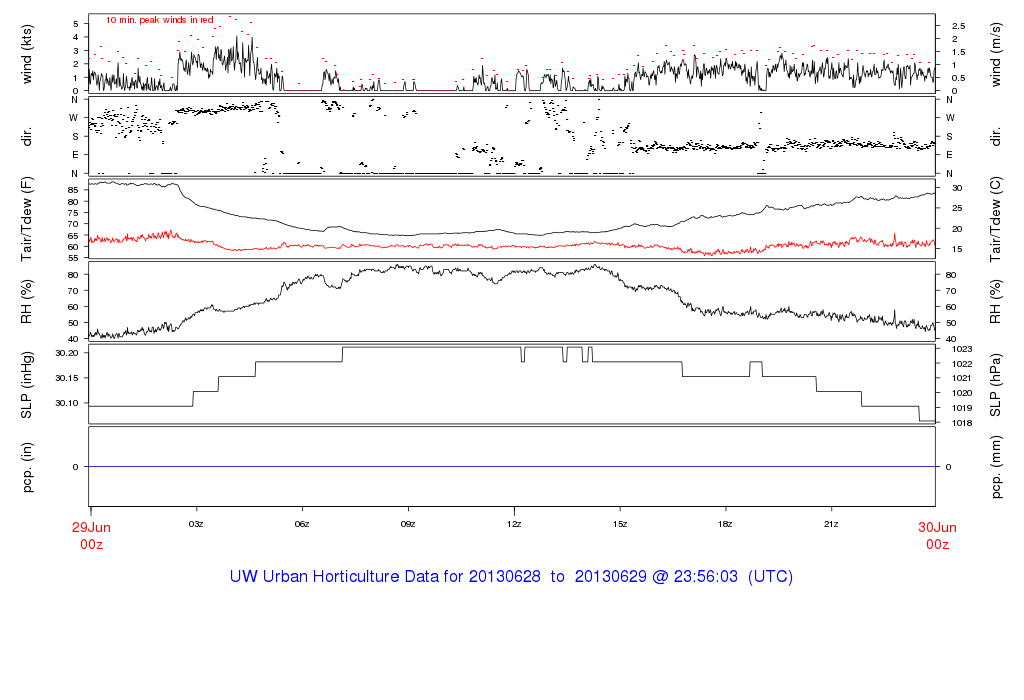Click the '03z' time tick label
The image size is (1024, 700).
point(196,524)
